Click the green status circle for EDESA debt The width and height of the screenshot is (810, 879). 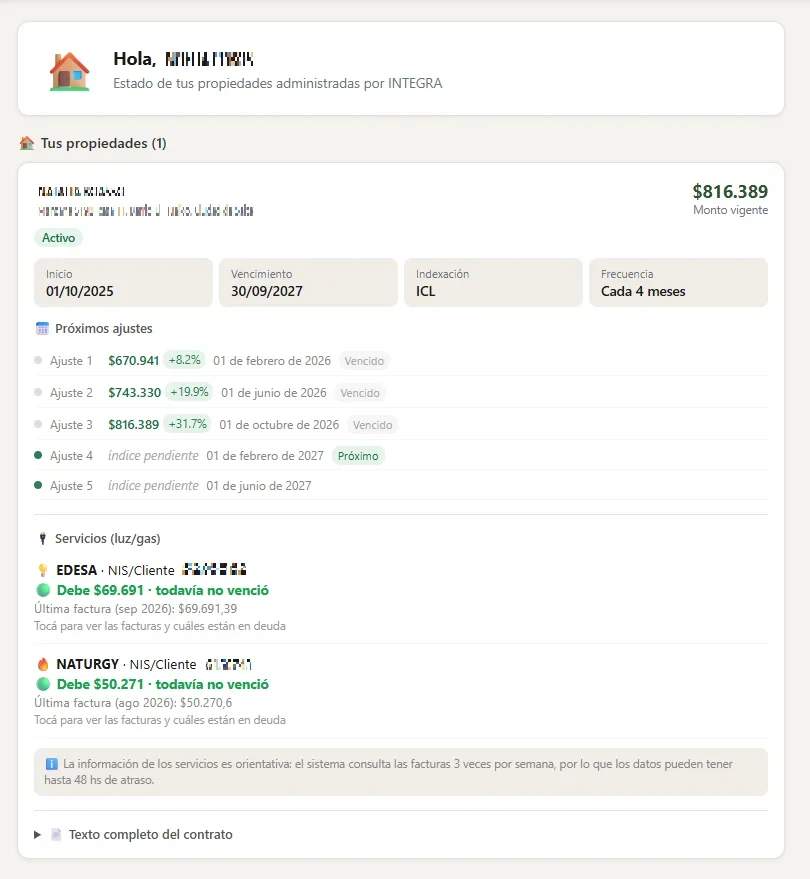pyautogui.click(x=43, y=590)
